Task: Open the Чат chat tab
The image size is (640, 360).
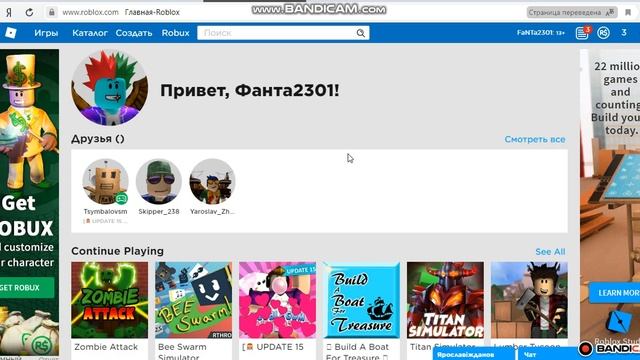Action: (x=549, y=355)
